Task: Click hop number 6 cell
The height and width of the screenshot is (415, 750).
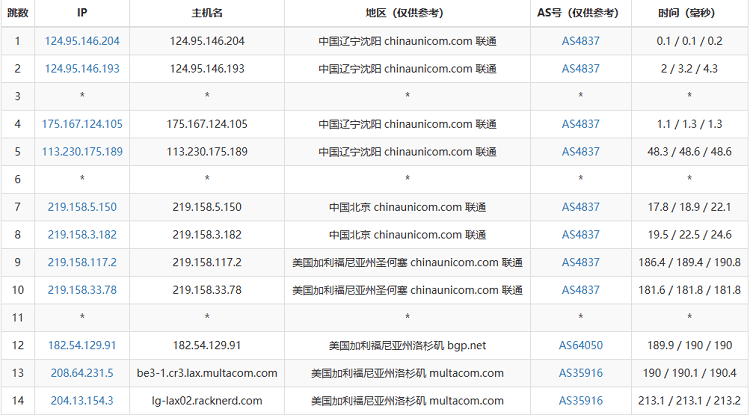Action: 18,179
